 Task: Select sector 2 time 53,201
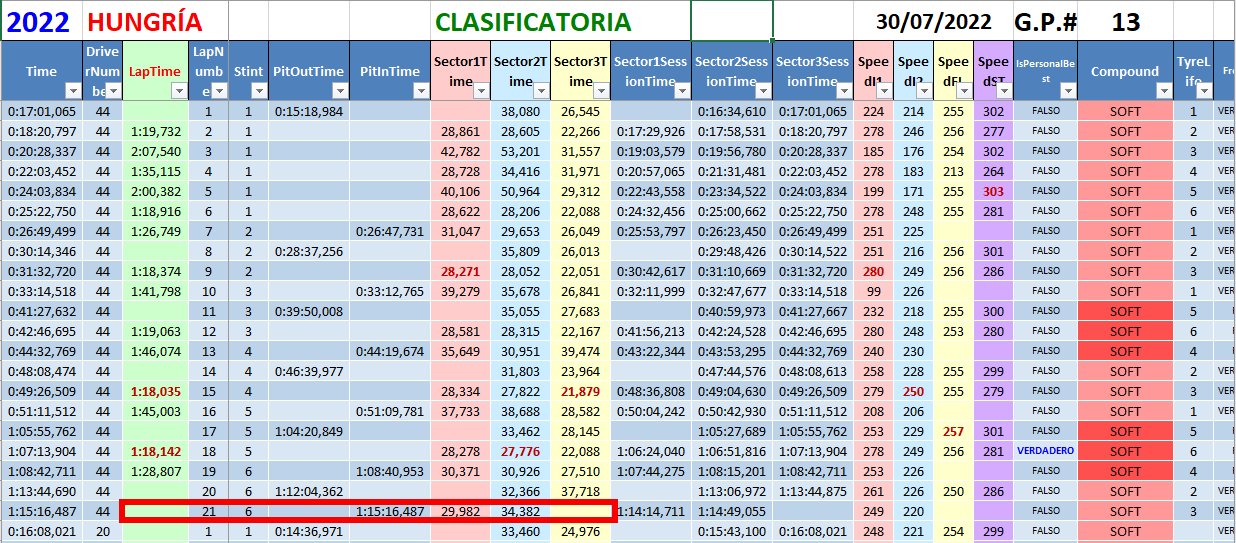tap(521, 151)
